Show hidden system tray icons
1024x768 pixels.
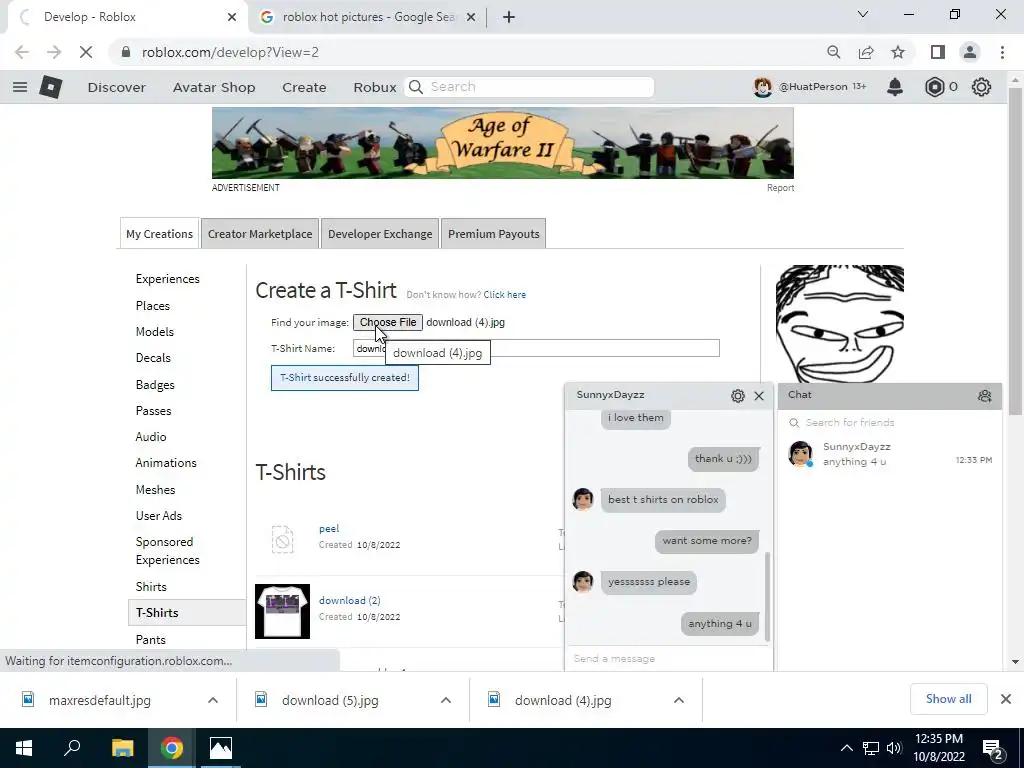pyautogui.click(x=846, y=748)
